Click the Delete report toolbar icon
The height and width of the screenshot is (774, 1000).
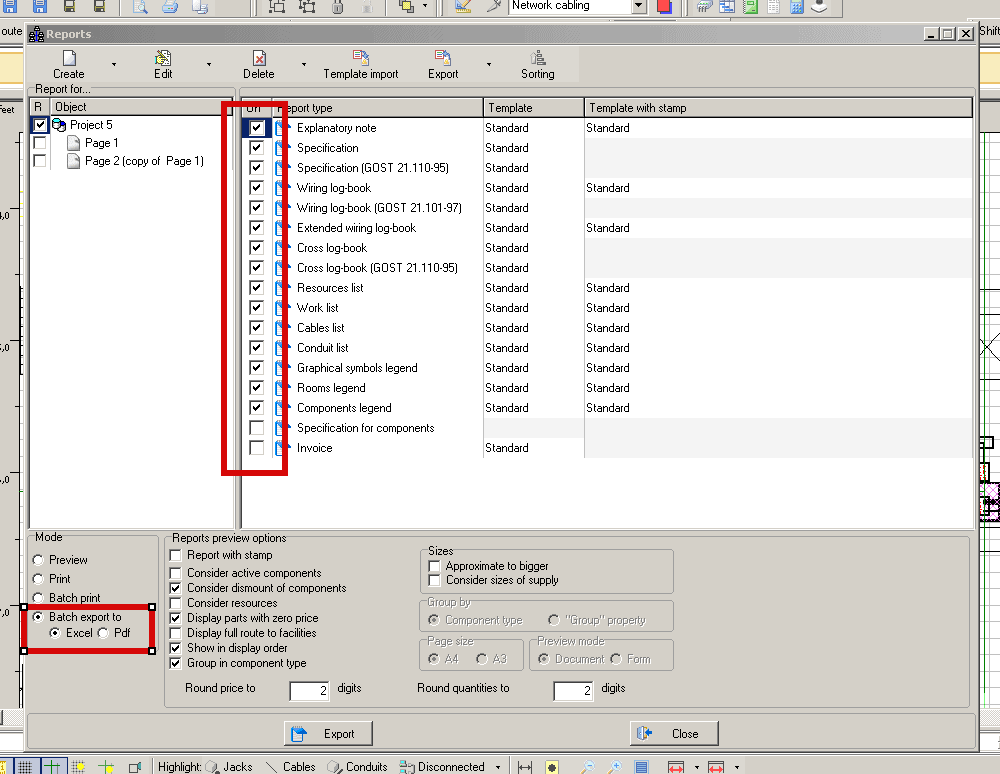click(x=259, y=59)
